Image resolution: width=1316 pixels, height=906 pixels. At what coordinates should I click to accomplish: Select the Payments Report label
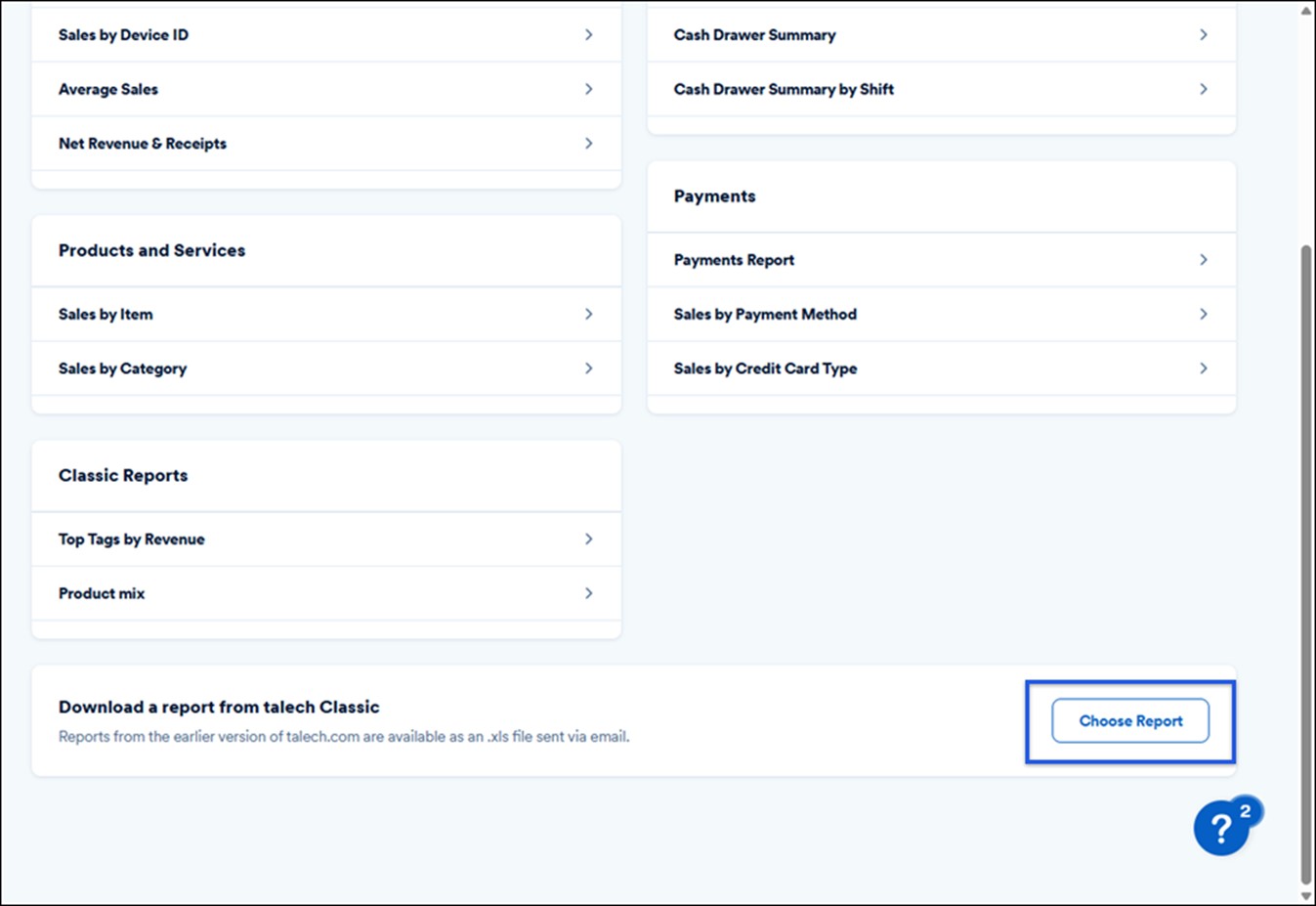[734, 260]
